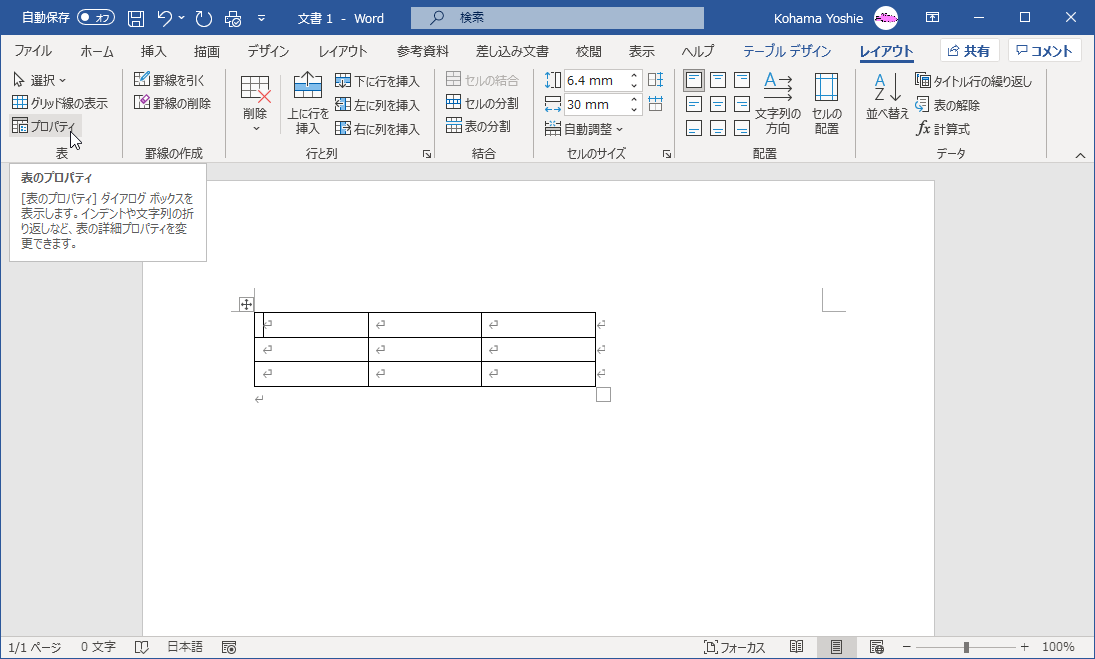Screen dimensions: 1095x659
Task: Select align top center icon
Action: click(x=718, y=80)
